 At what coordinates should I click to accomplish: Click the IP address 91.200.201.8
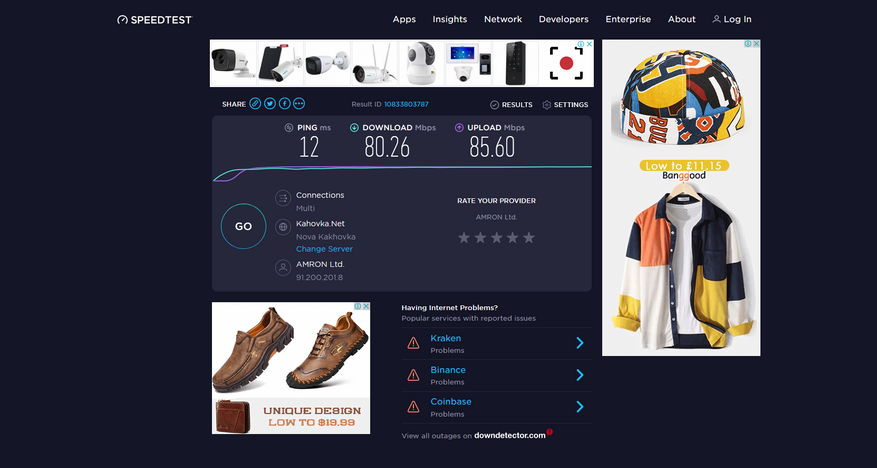point(319,277)
